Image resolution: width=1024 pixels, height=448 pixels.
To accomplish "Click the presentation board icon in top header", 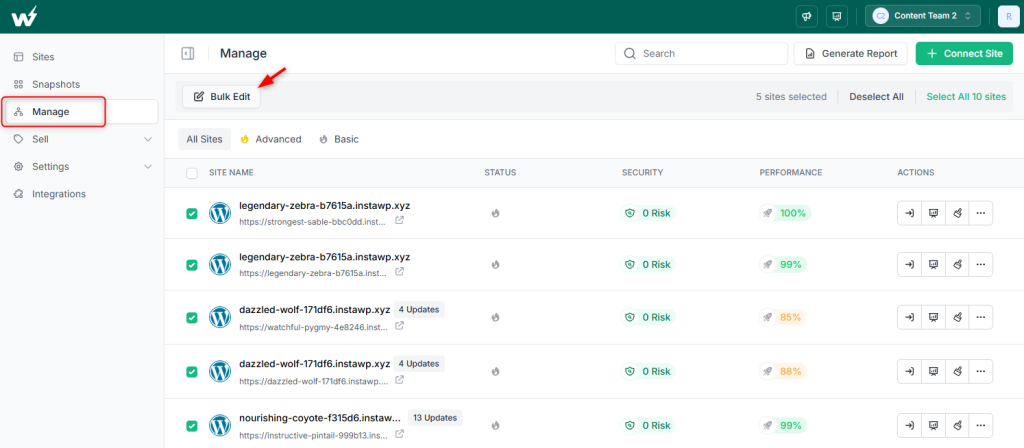I will [837, 16].
